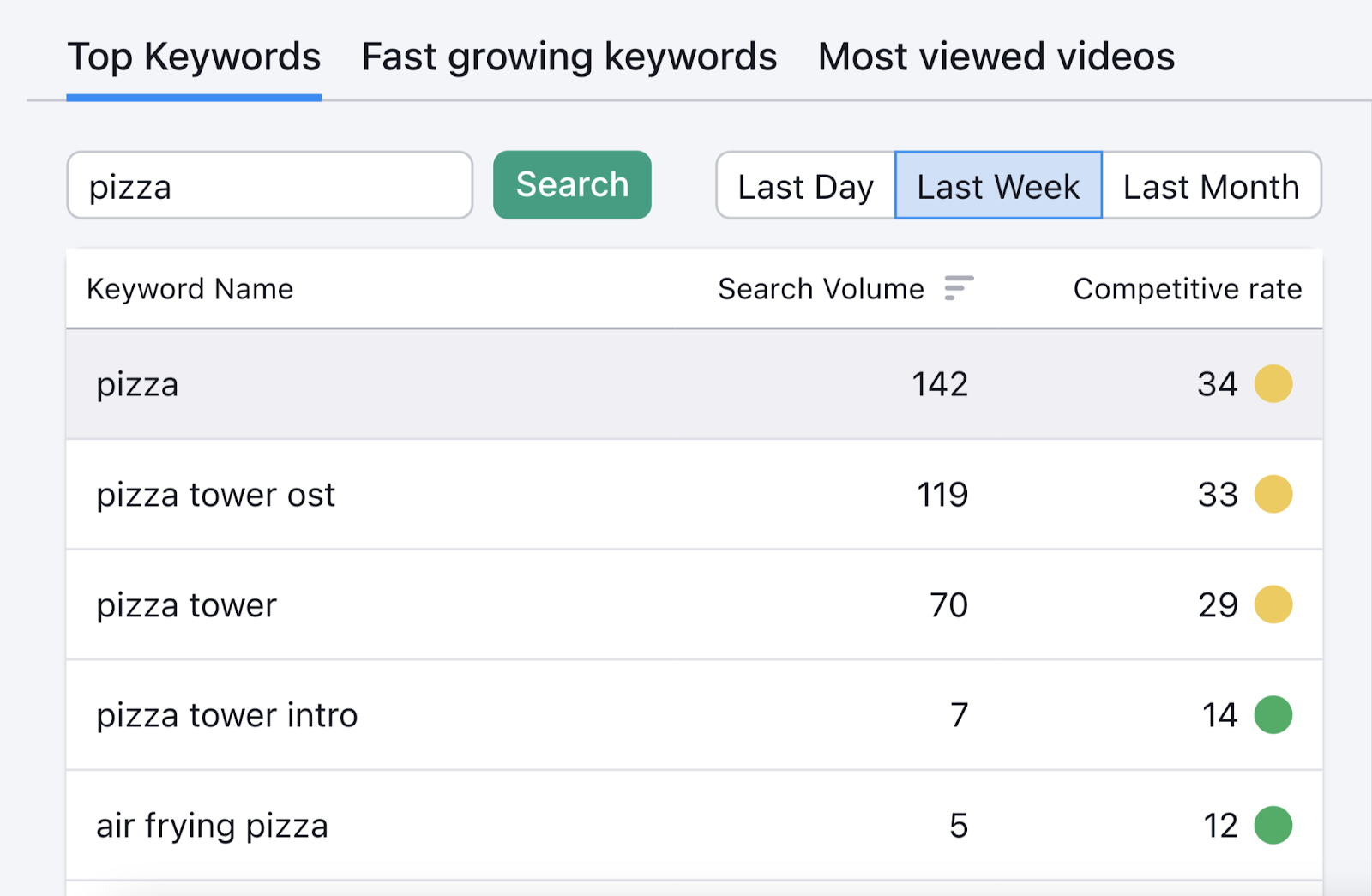Click the pizza search input field
This screenshot has width=1372, height=896.
click(x=268, y=185)
